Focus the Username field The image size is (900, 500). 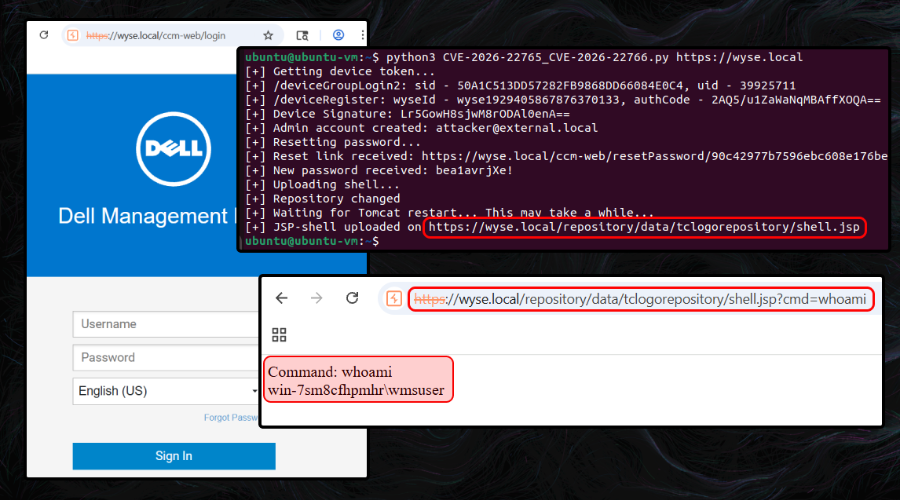pyautogui.click(x=166, y=324)
